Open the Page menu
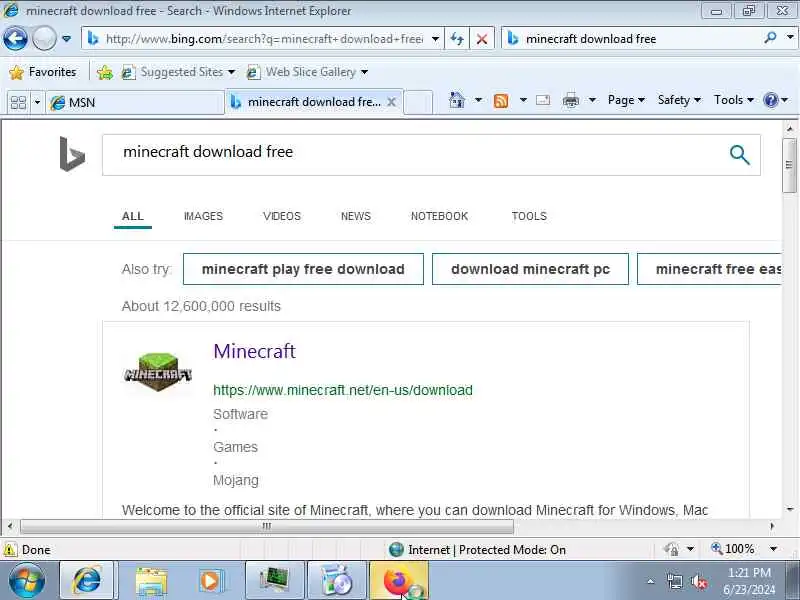800x600 pixels. pos(626,100)
